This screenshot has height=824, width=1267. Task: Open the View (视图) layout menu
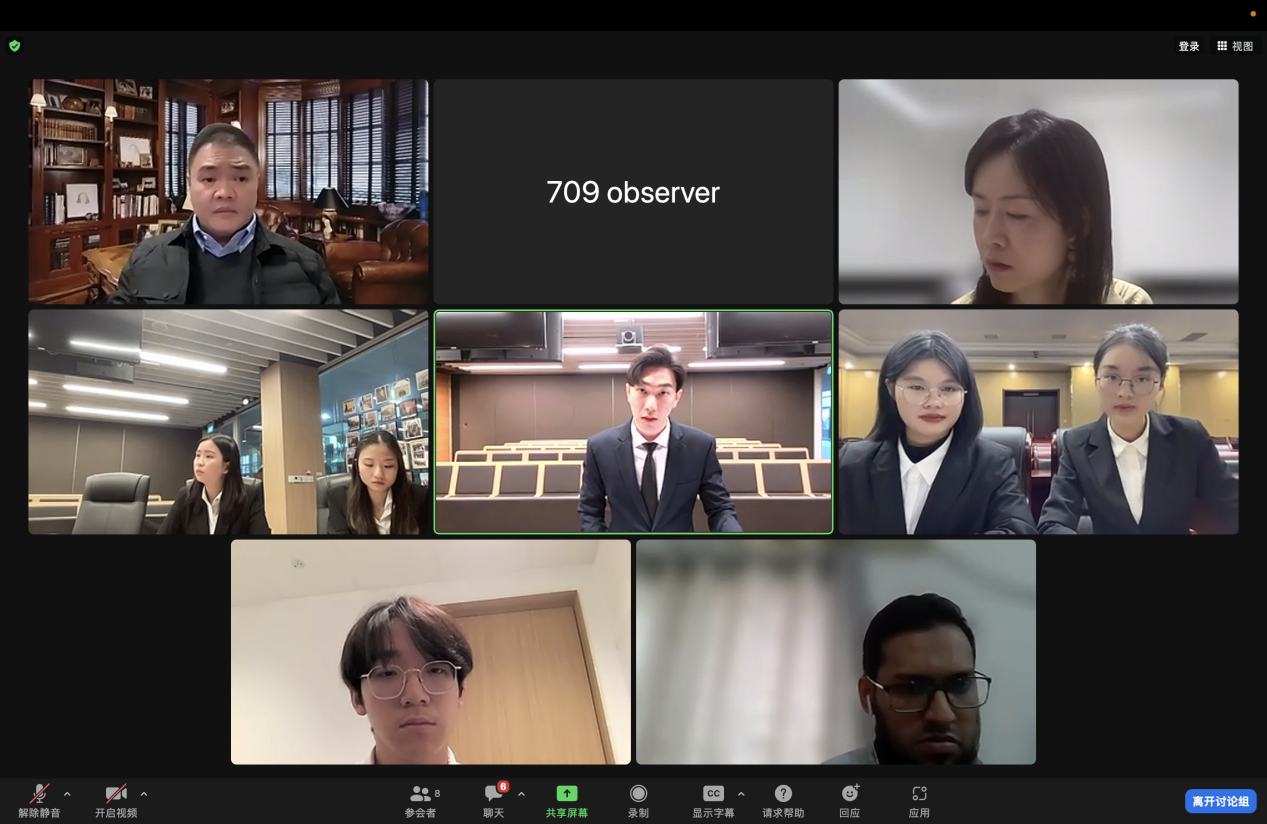pos(1235,46)
